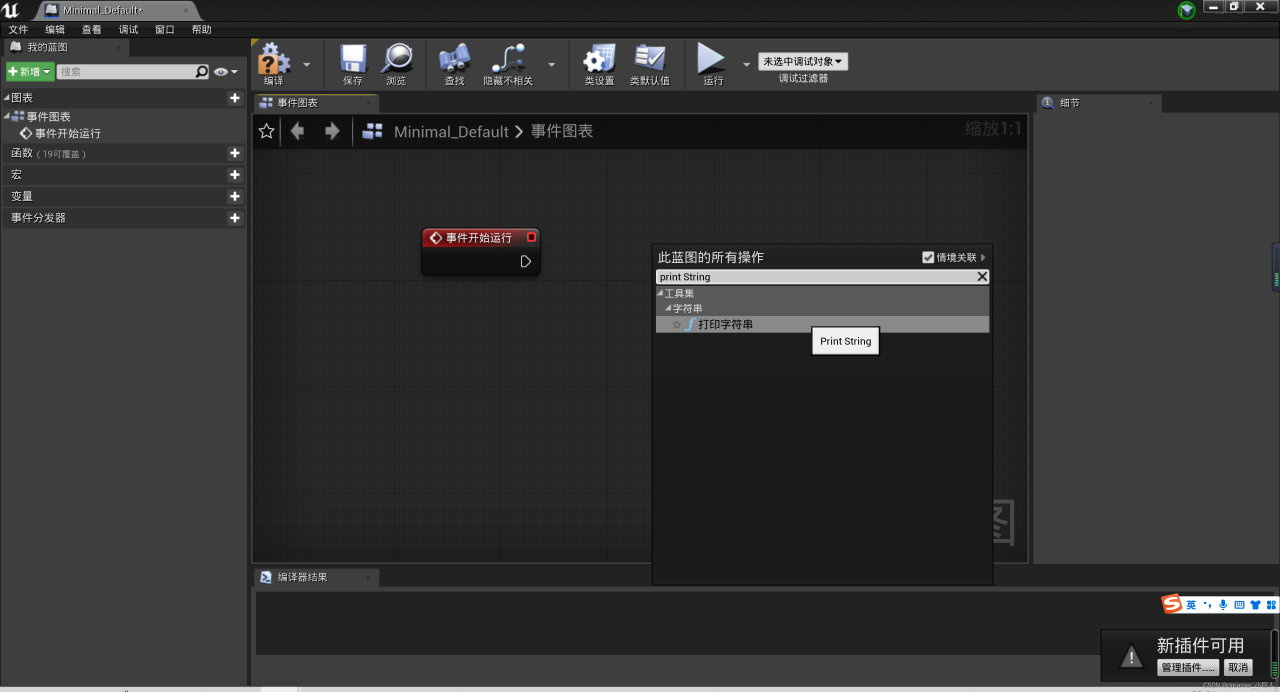The height and width of the screenshot is (692, 1280).
Task: Click the 事件图表 breadcrumb text
Action: point(562,131)
